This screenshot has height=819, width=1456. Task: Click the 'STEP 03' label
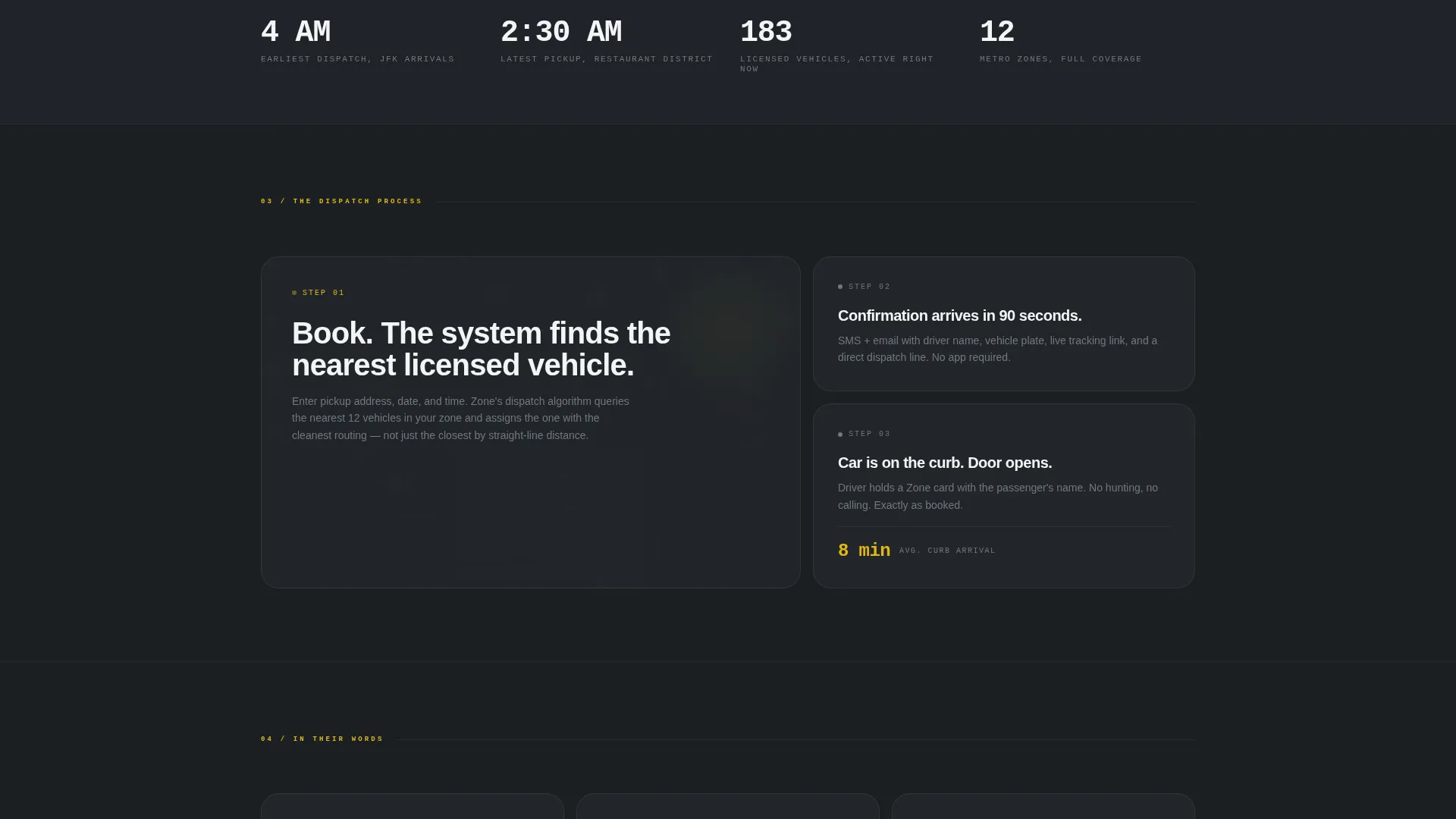tap(870, 434)
